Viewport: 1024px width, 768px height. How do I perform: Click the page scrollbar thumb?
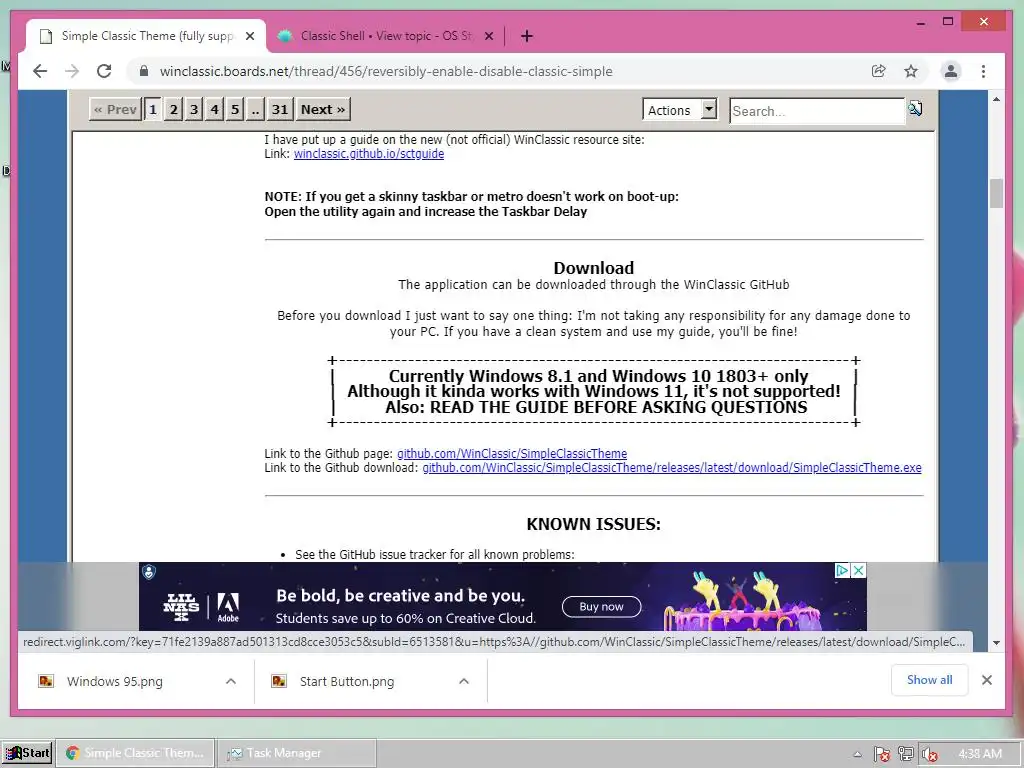coord(996,193)
